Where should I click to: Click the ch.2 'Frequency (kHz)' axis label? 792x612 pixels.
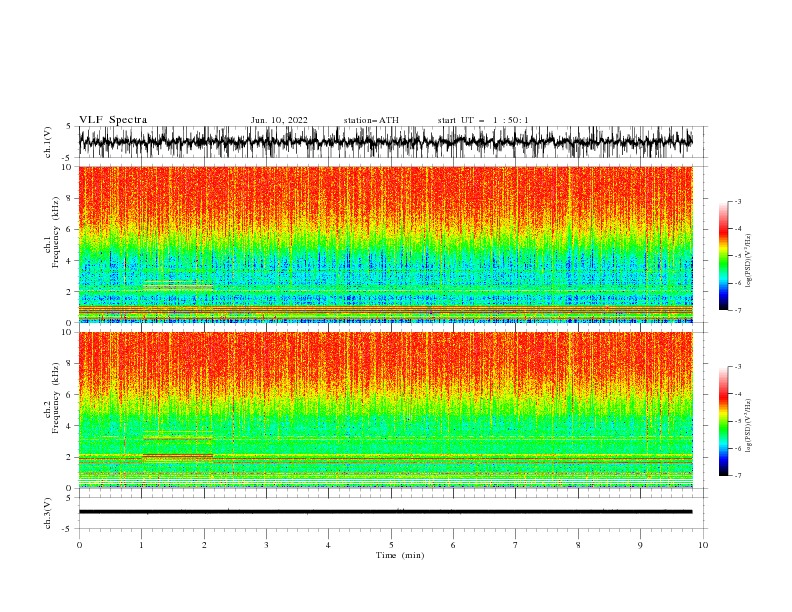tap(56, 398)
